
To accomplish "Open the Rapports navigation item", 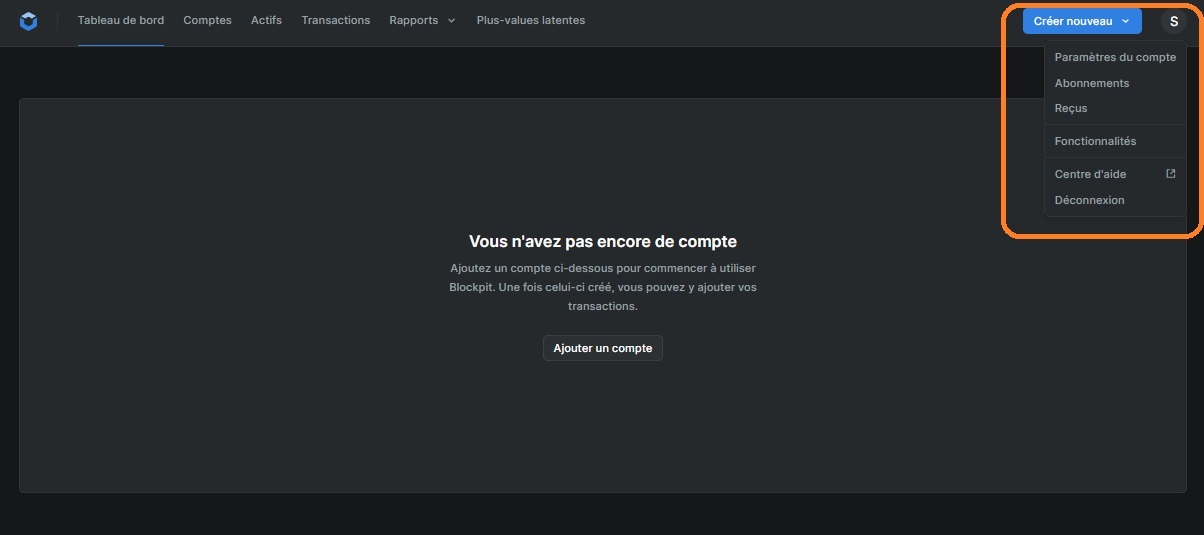I will (x=414, y=21).
